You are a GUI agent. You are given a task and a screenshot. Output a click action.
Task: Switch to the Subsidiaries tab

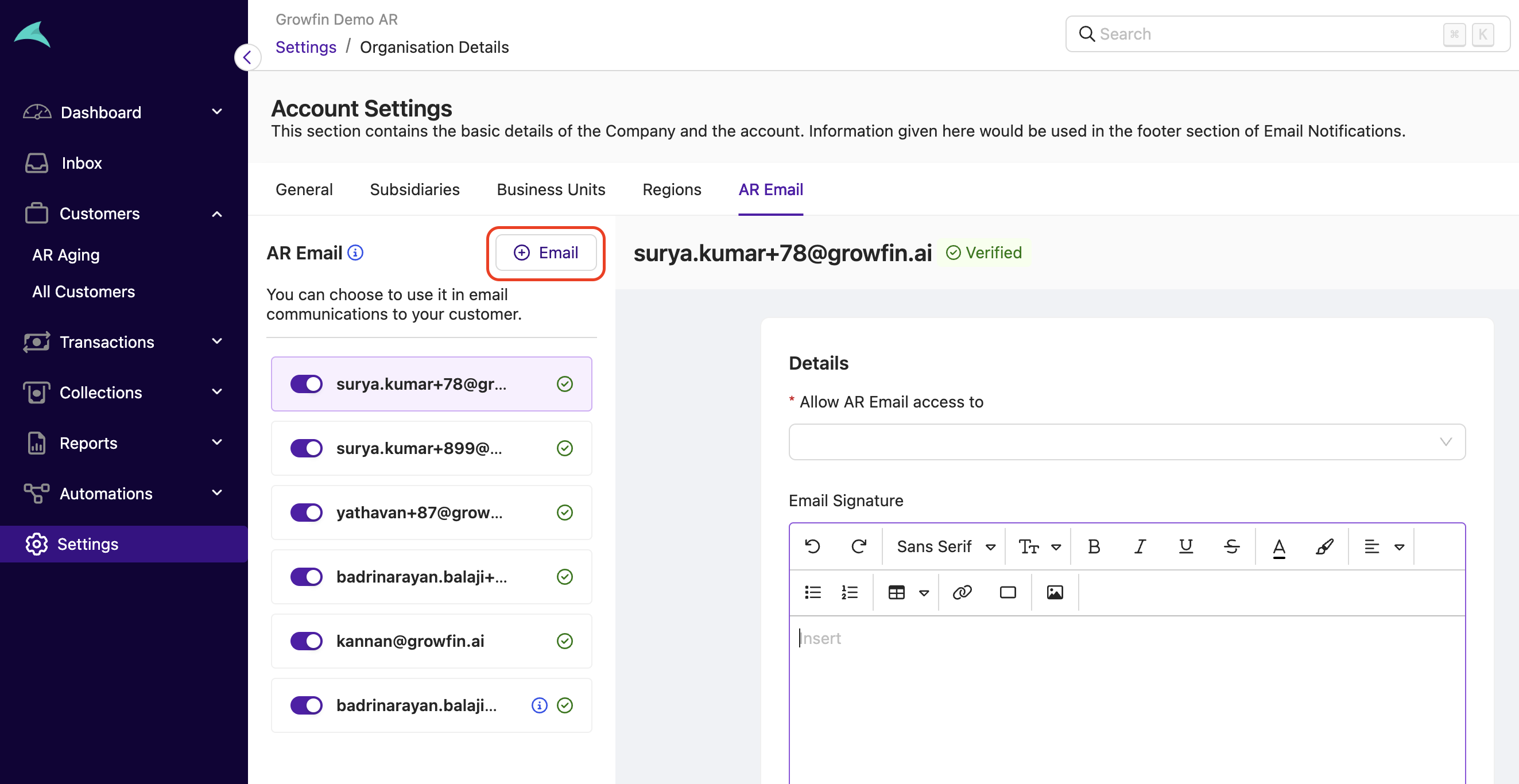(414, 189)
